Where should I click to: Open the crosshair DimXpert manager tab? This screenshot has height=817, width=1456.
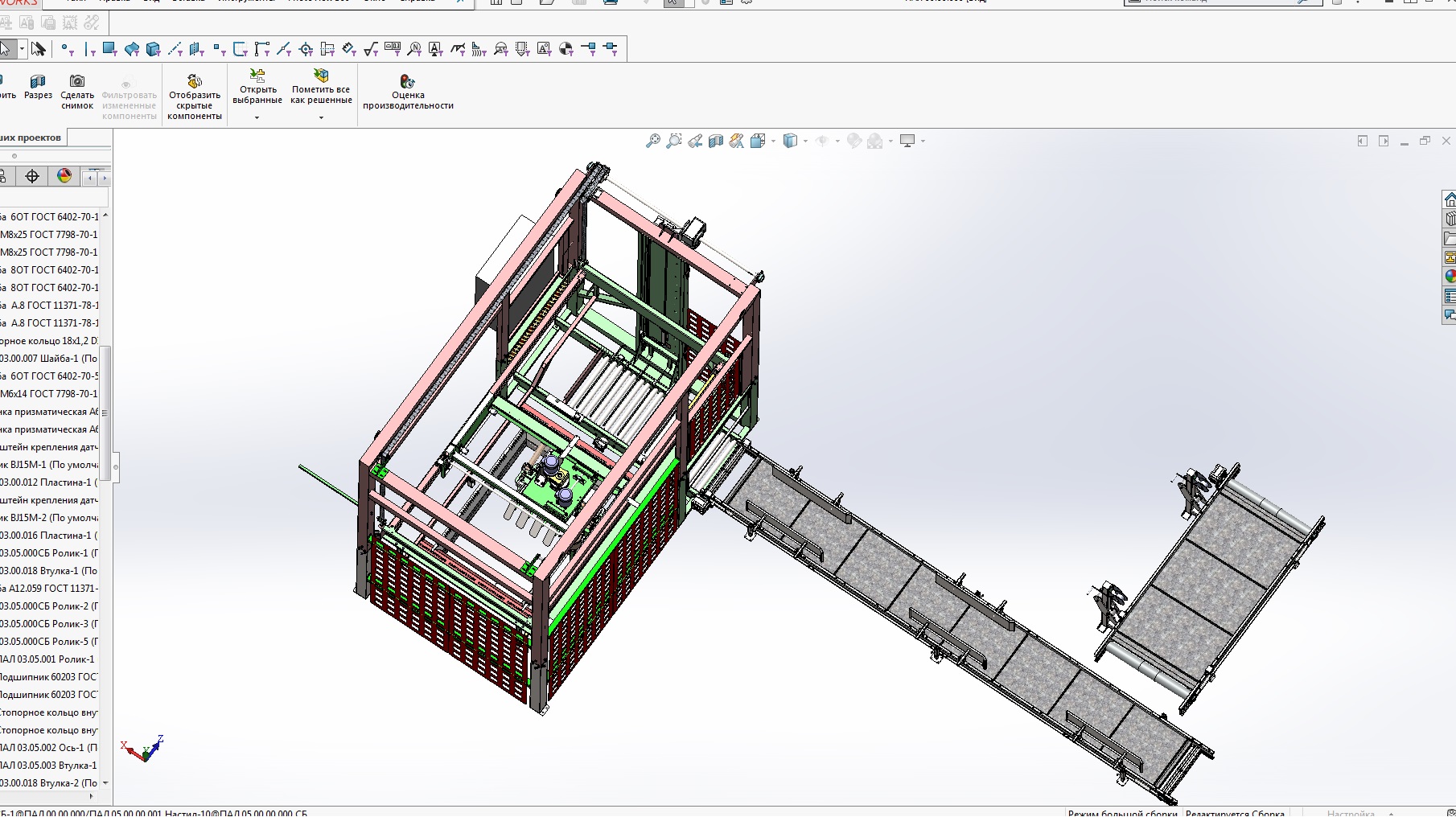[32, 176]
